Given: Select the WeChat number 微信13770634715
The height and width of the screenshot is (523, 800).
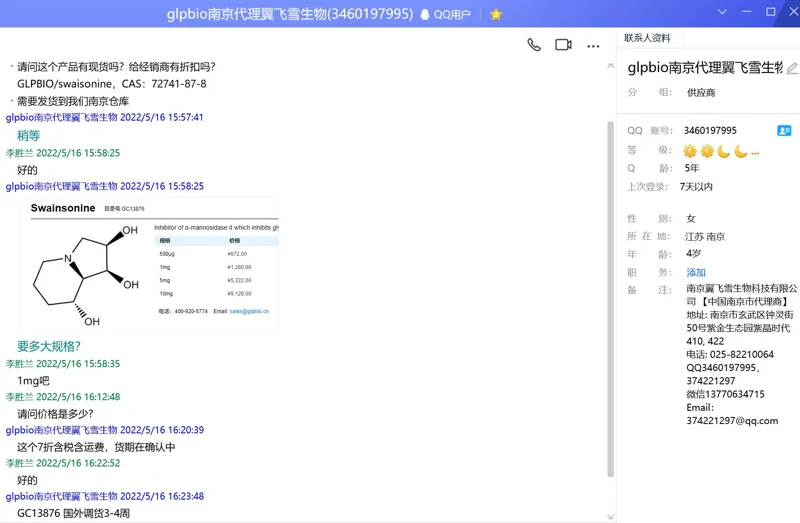Looking at the screenshot, I should pos(725,394).
